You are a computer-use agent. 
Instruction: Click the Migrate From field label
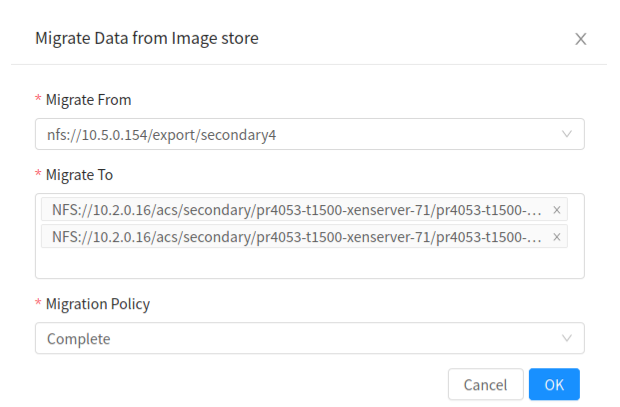[x=88, y=100]
